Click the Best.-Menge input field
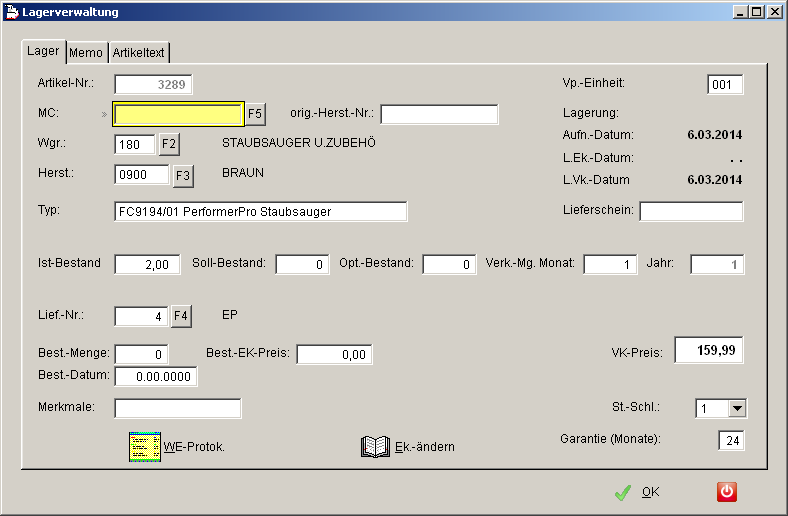The image size is (788, 516). click(141, 354)
